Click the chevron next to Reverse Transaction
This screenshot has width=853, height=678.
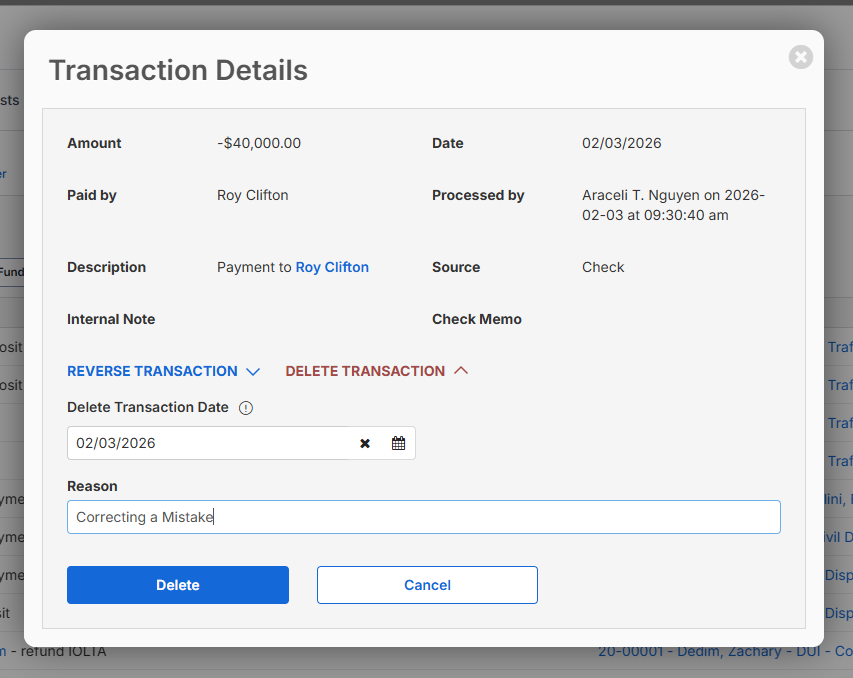253,372
